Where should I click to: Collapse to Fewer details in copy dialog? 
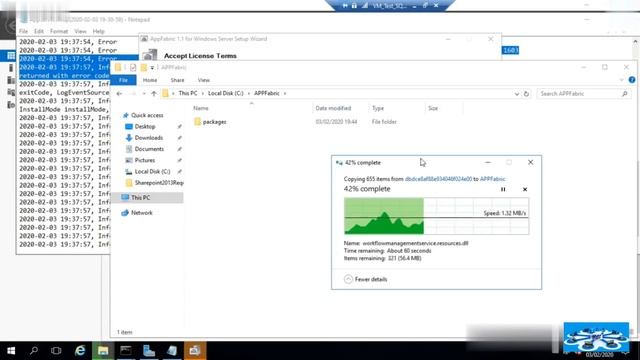pyautogui.click(x=366, y=279)
